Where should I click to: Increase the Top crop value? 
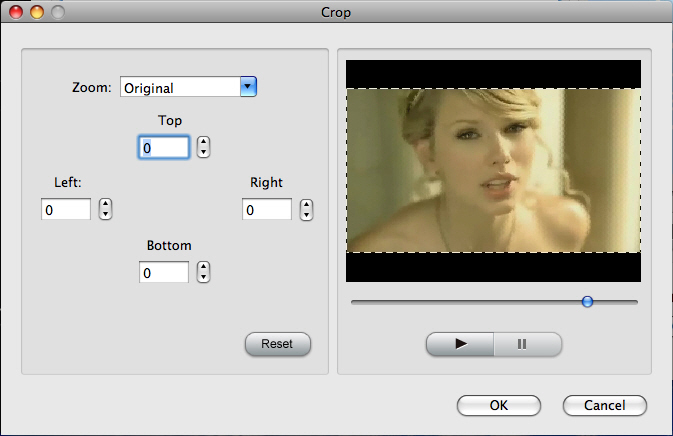203,142
